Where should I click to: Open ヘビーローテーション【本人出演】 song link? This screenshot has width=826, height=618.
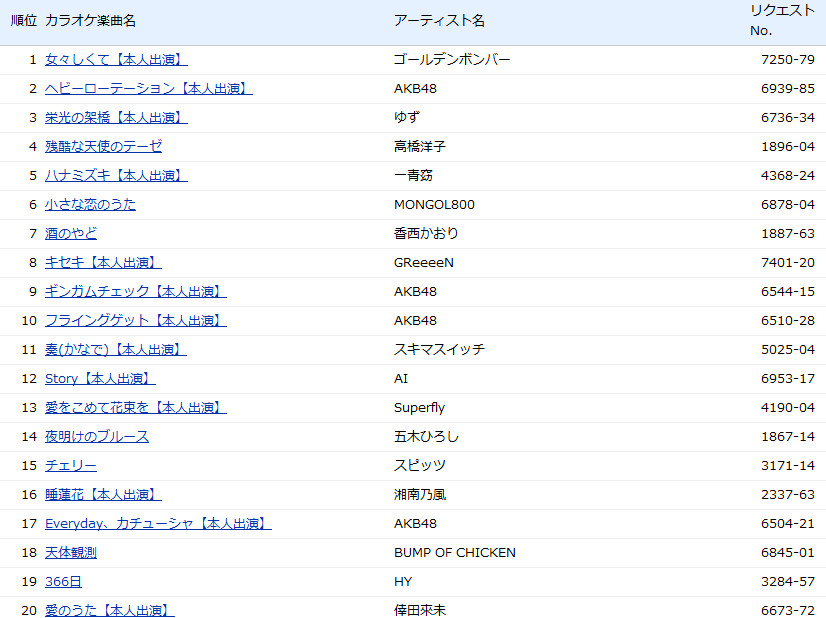point(149,89)
